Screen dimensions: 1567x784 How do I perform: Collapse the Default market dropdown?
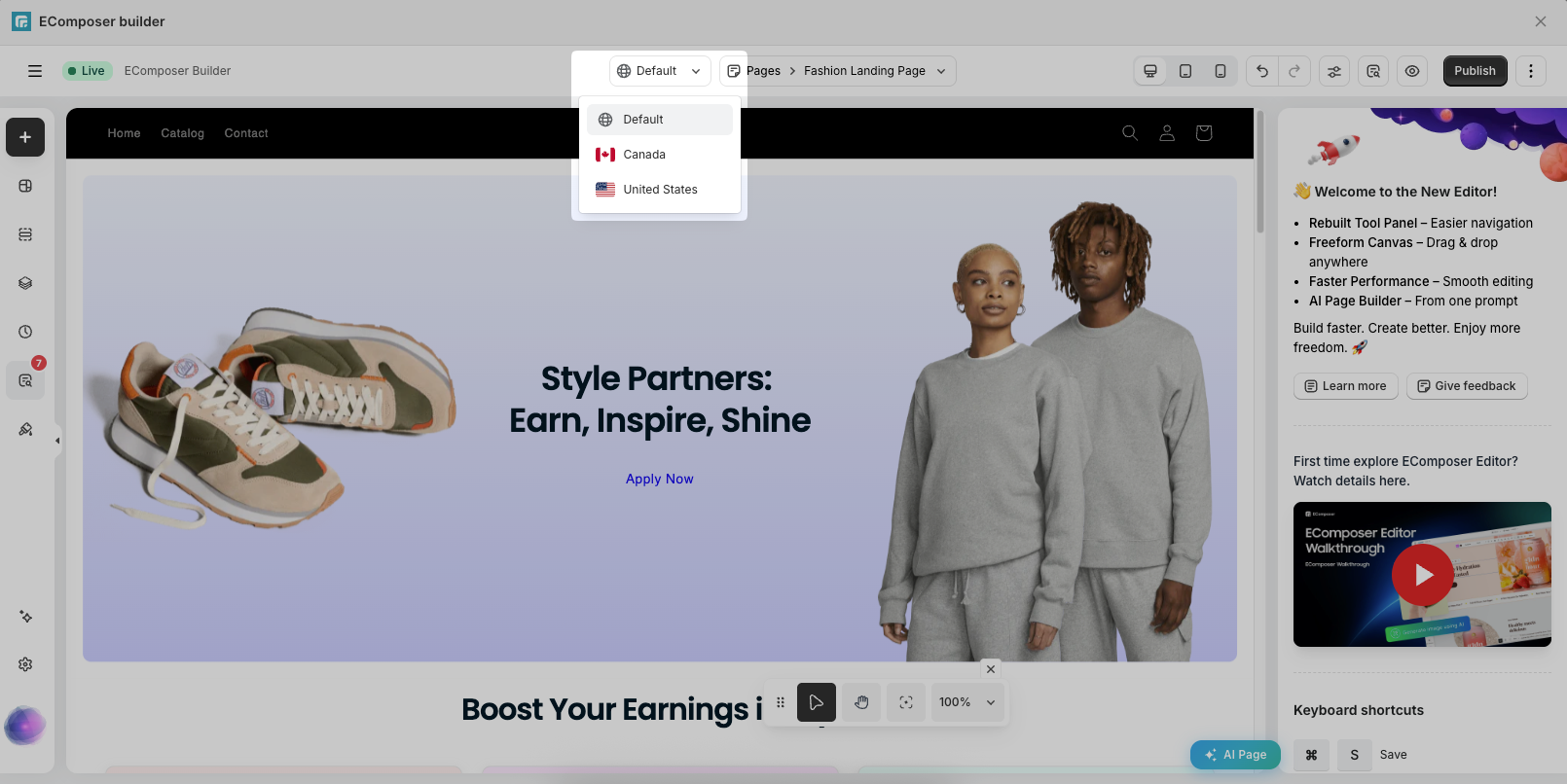click(660, 71)
